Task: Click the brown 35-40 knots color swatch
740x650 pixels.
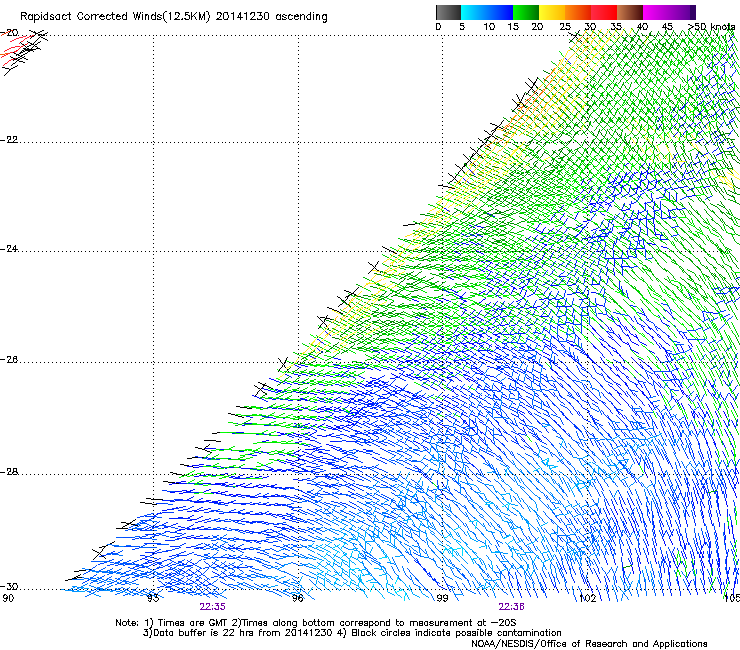Action: 630,12
